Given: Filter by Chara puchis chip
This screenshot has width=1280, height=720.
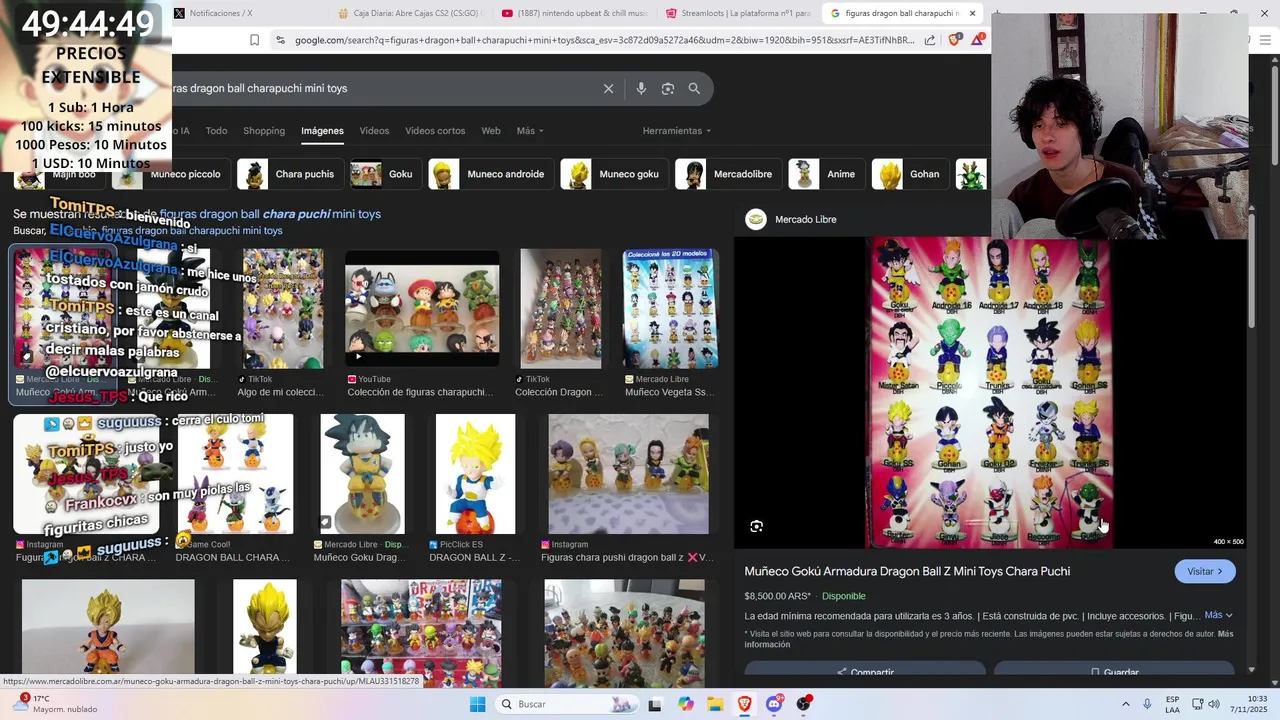Looking at the screenshot, I should [290, 174].
